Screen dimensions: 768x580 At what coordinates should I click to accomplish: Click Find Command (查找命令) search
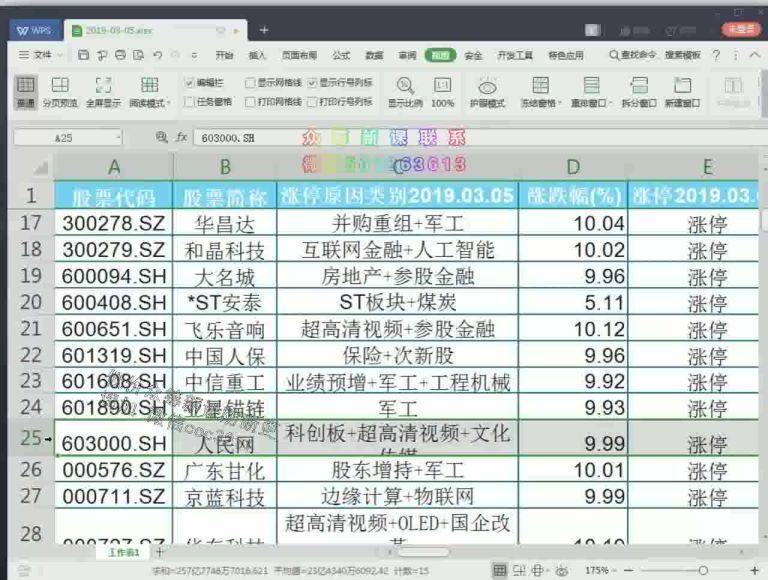tap(632, 55)
